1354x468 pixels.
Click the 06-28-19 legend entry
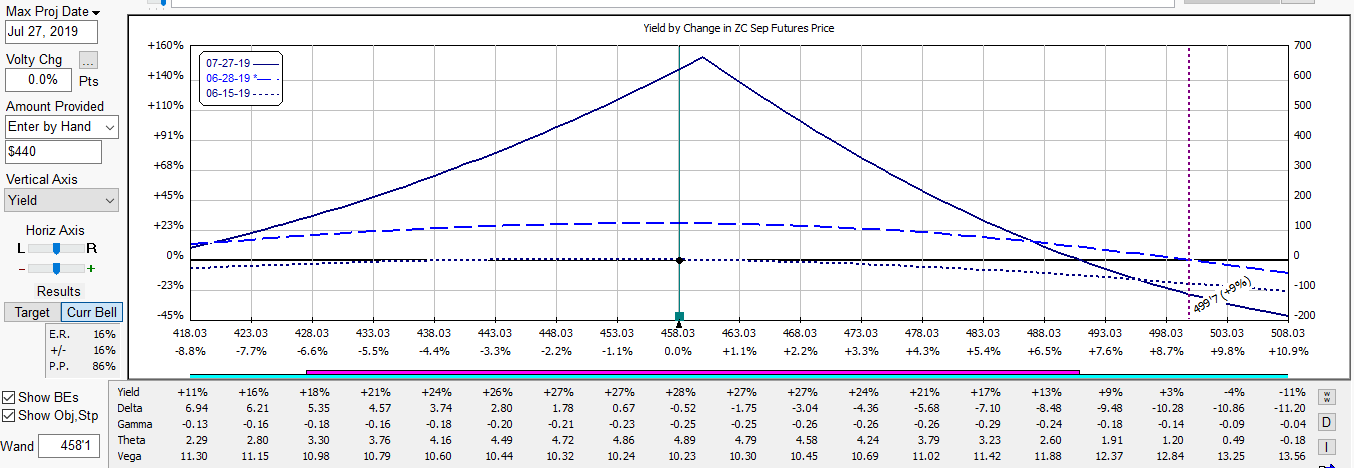(241, 78)
